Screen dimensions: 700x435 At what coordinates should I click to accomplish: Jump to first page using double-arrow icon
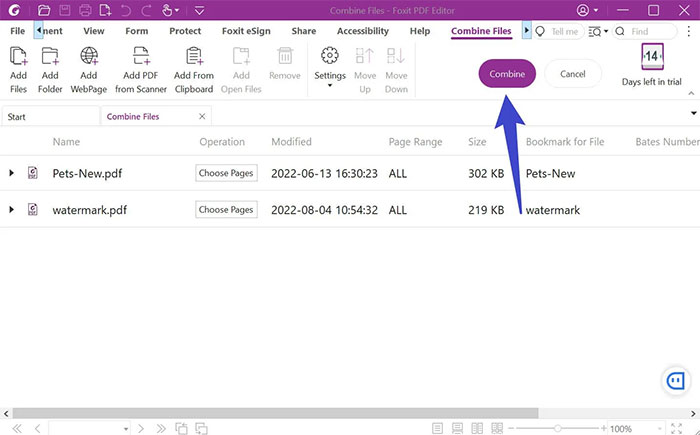[x=15, y=428]
